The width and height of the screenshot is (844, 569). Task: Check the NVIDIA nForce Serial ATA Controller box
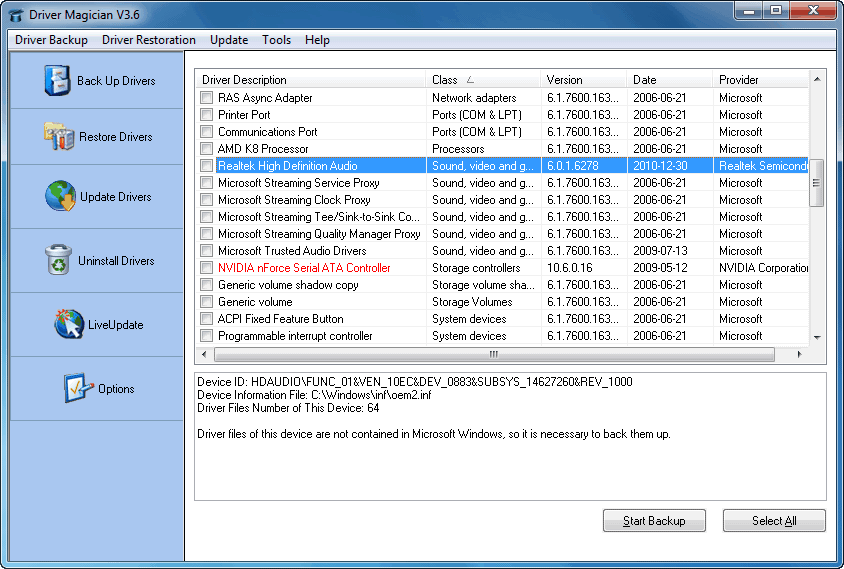[207, 268]
